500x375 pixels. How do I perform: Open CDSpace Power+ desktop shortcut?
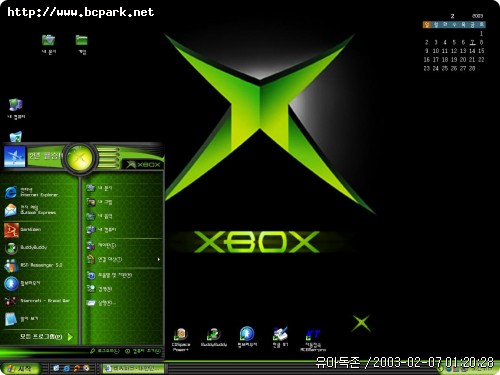181,339
